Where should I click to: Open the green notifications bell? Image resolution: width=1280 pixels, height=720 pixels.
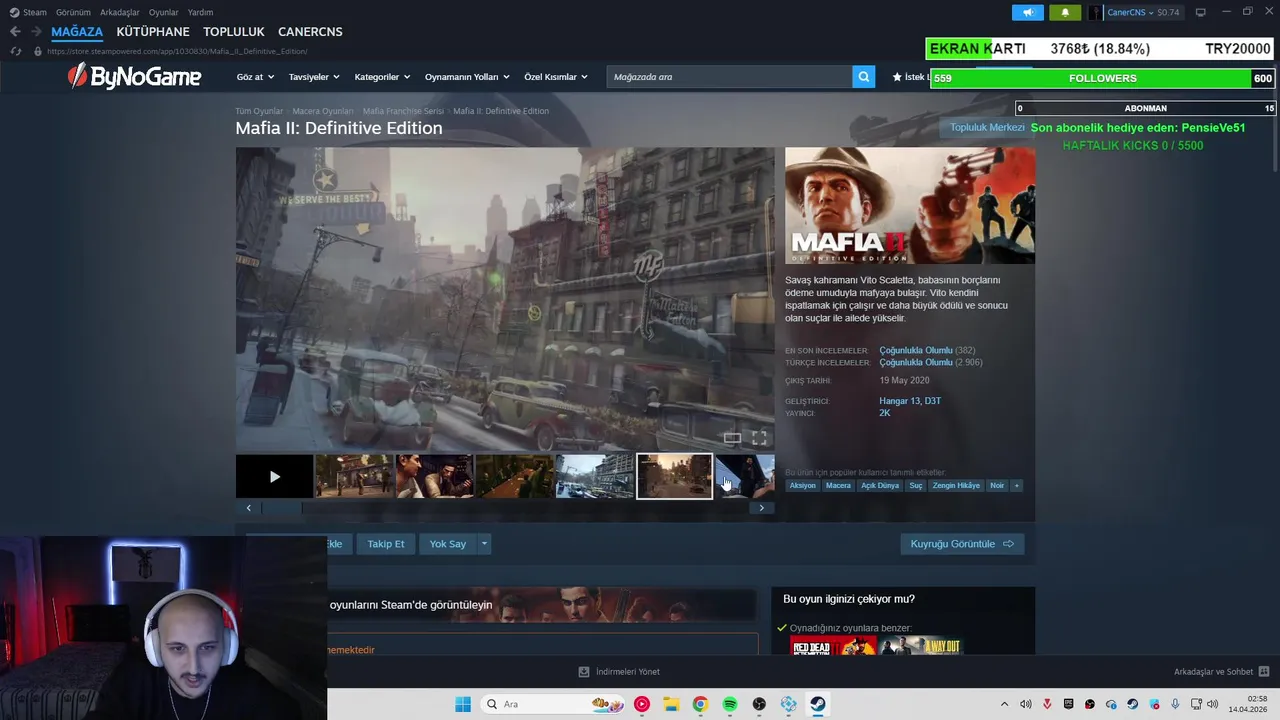pos(1065,12)
